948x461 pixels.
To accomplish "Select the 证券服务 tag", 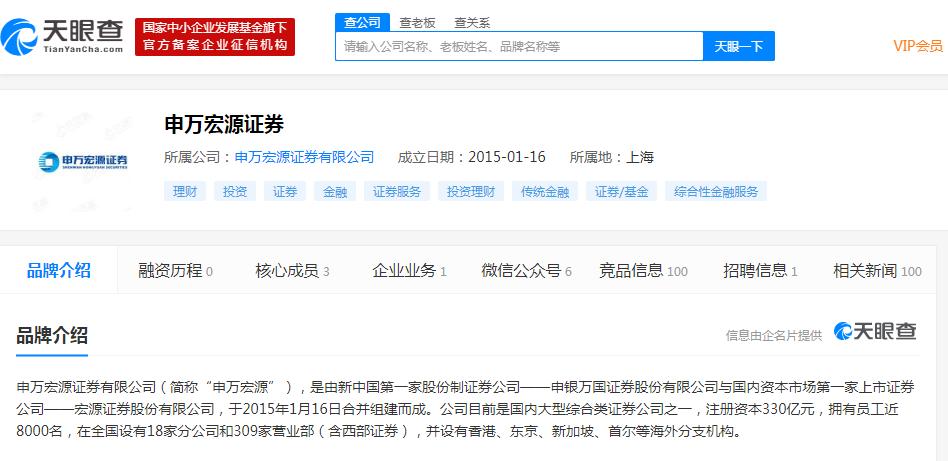I will click(397, 192).
